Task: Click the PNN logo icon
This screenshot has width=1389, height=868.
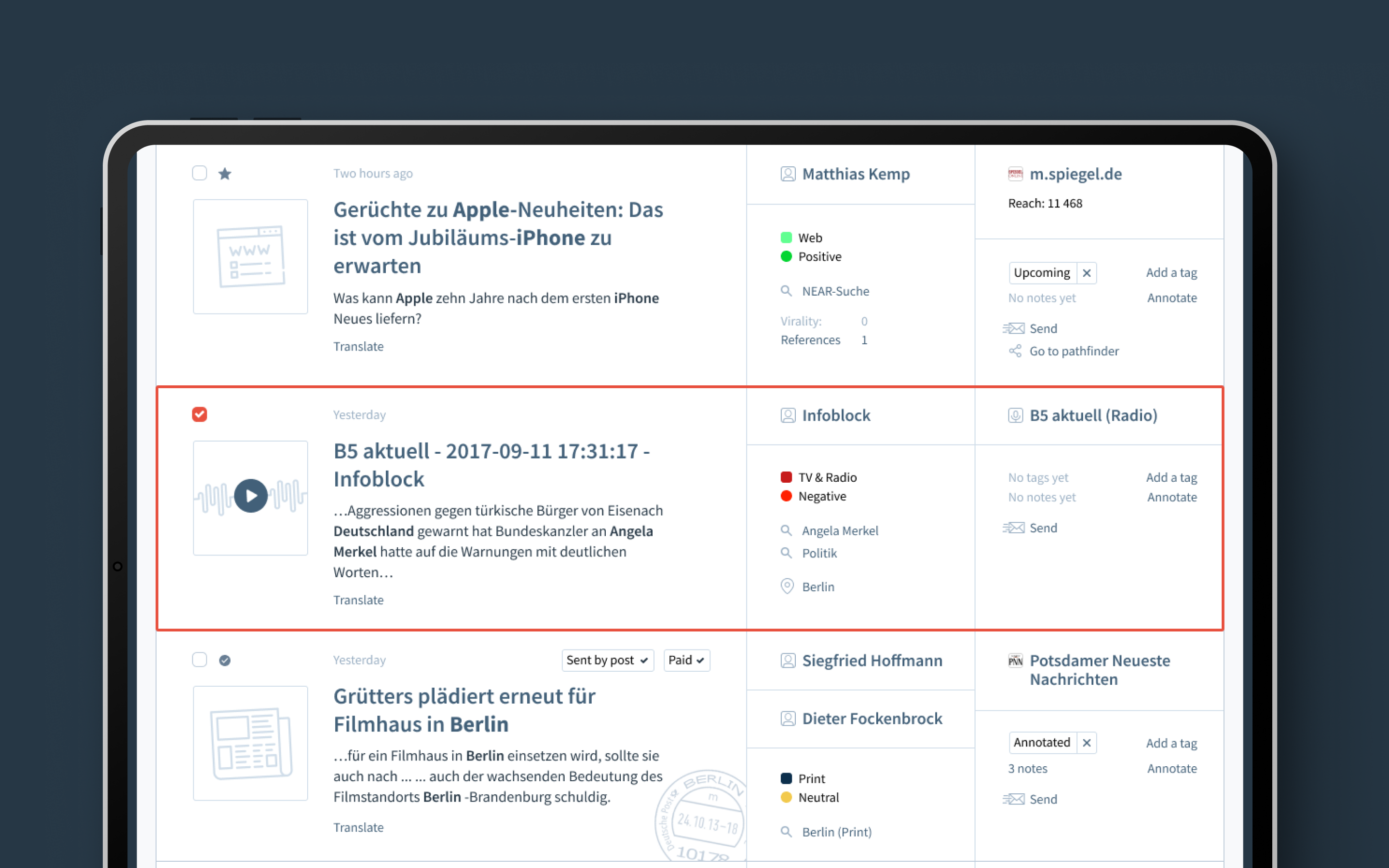Action: pyautogui.click(x=1015, y=661)
